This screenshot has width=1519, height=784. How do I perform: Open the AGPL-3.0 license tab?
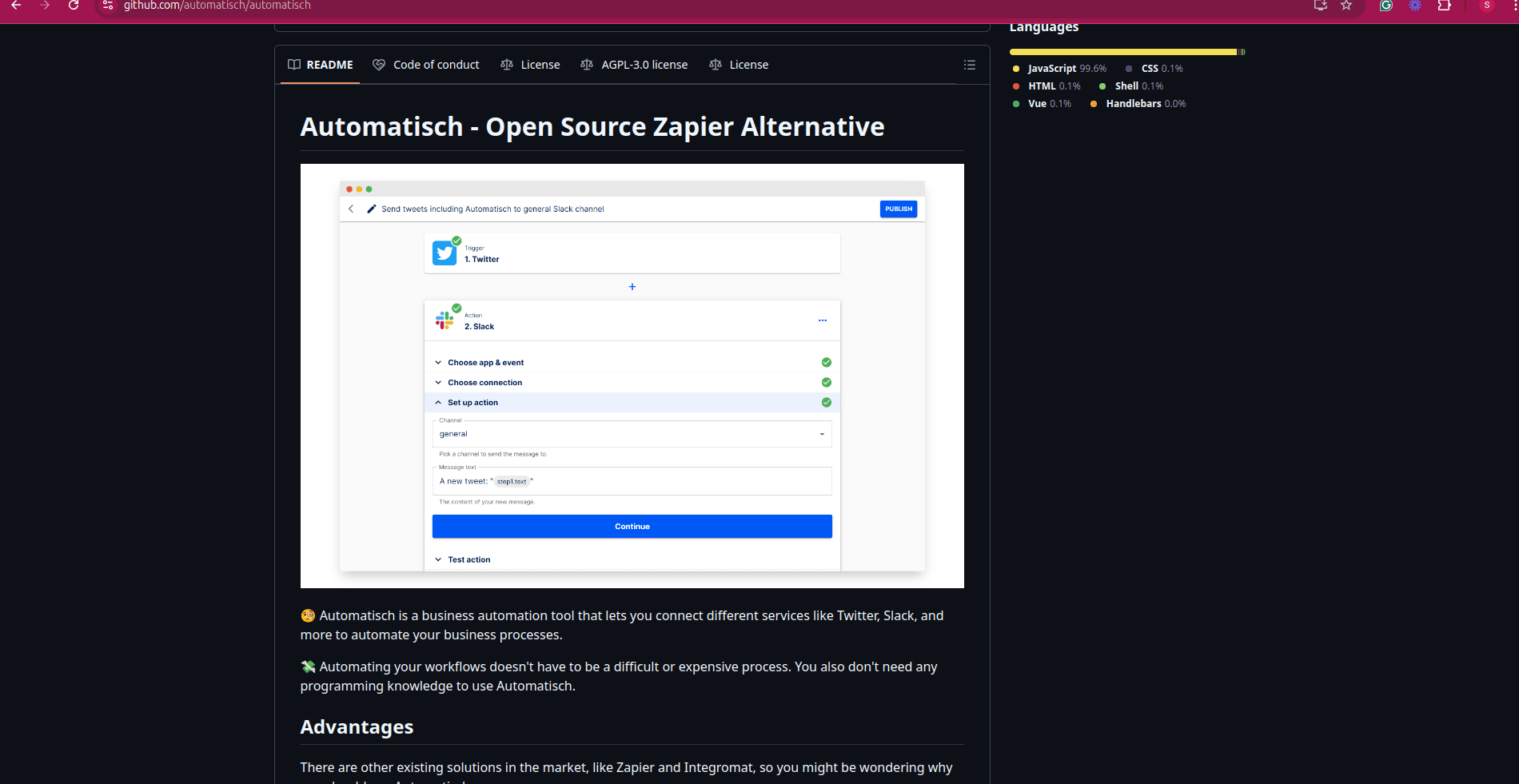(634, 65)
